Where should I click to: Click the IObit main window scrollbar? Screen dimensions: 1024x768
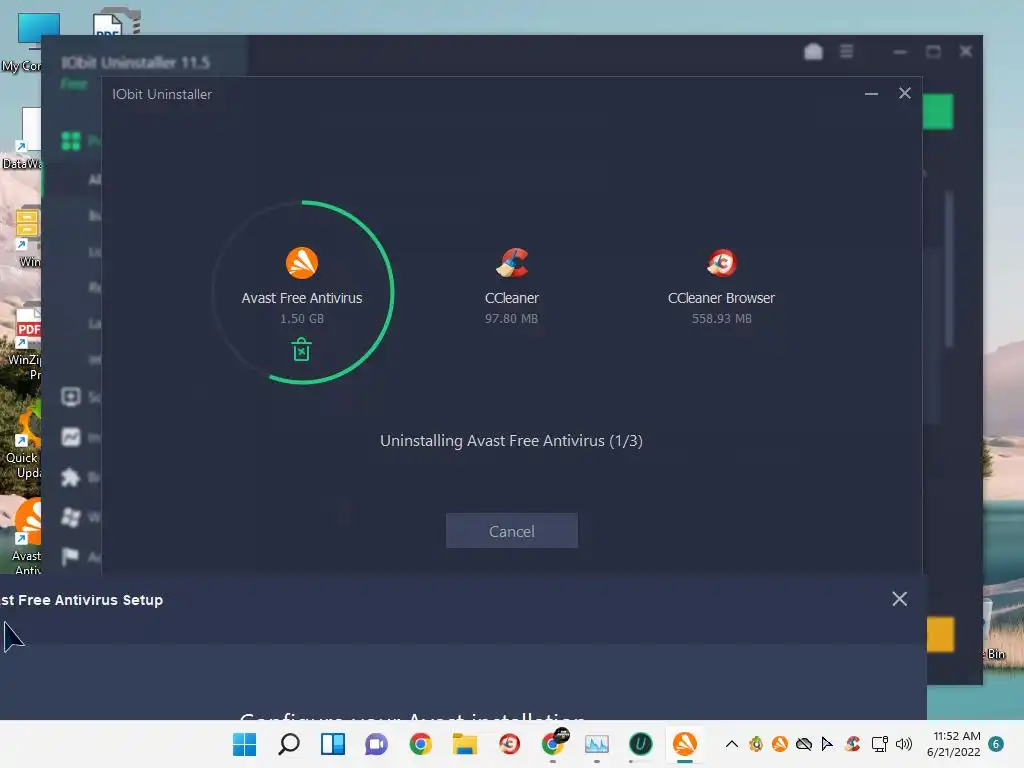click(949, 269)
